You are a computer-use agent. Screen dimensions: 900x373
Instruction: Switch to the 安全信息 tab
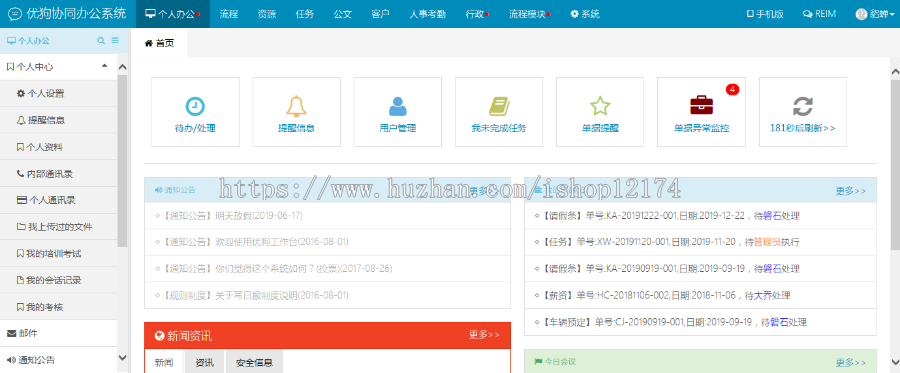click(254, 362)
